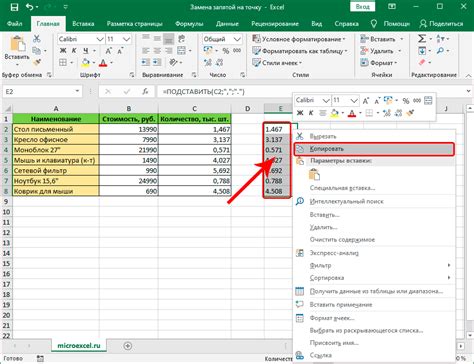
Task: Click the mini toolbar Increase Font Size icon
Action: point(366,100)
